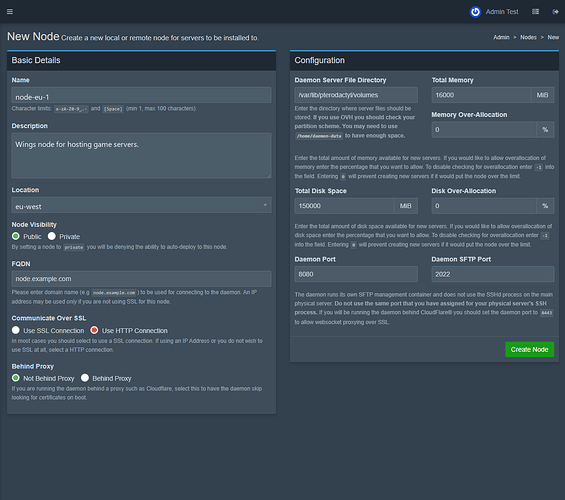Open the server listing icon in header
Screen dimensions: 565x500
pyautogui.click(x=535, y=12)
